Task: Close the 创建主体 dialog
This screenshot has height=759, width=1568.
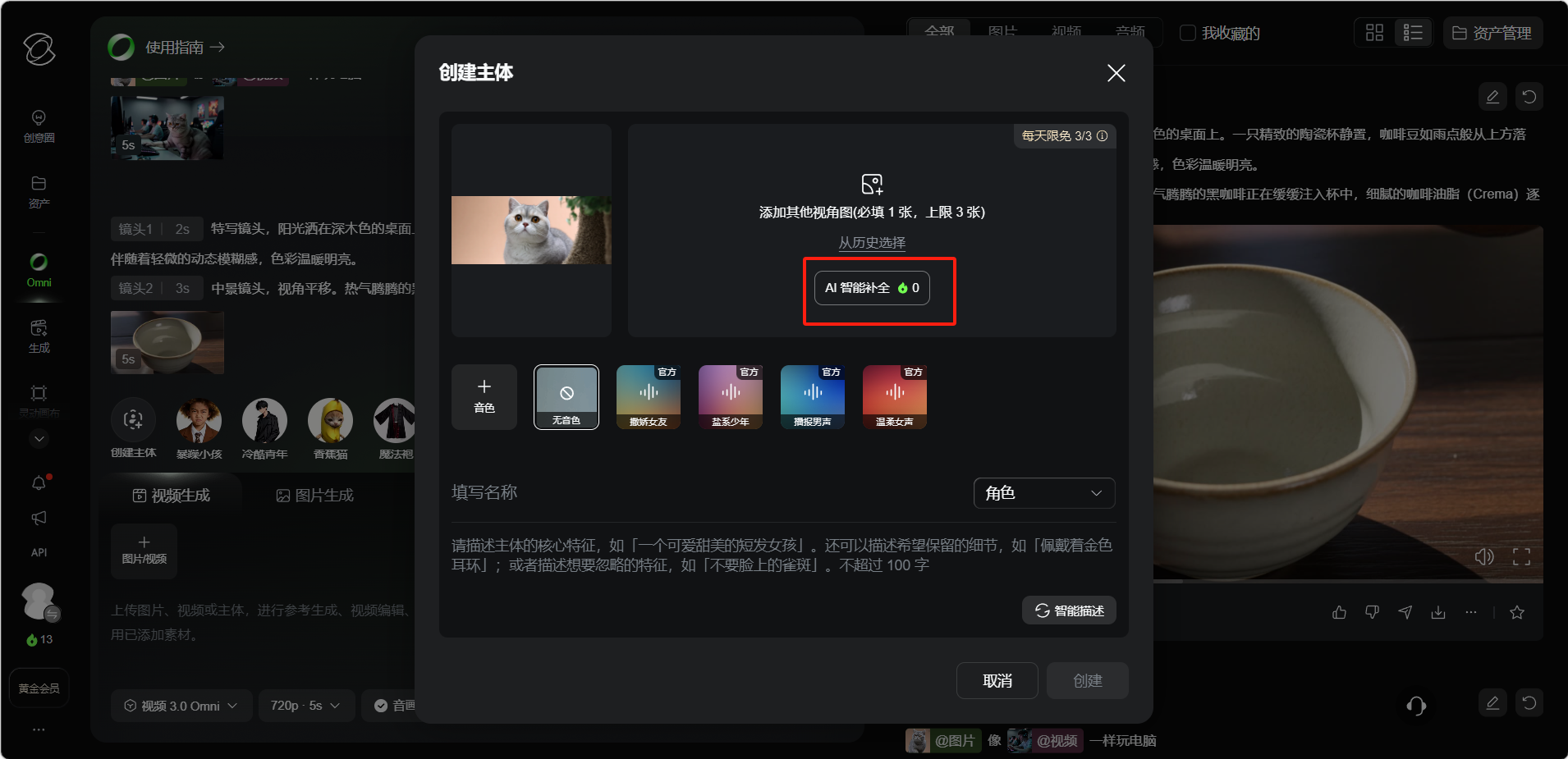Action: pos(1116,73)
